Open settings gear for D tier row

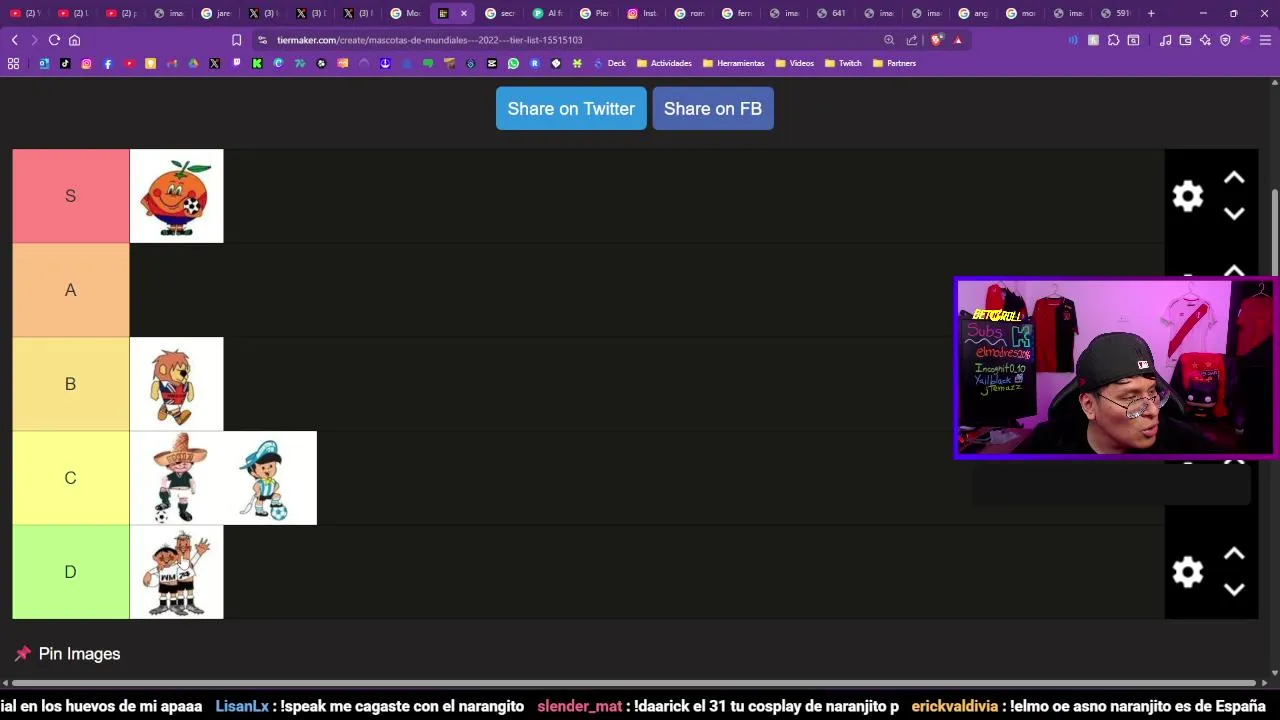tap(1187, 572)
